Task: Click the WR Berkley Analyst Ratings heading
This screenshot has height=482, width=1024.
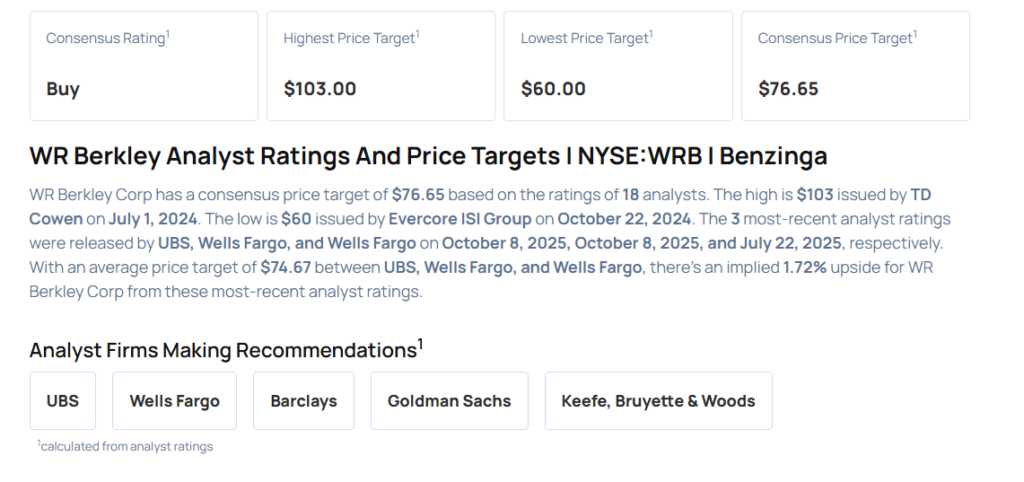Action: [x=428, y=157]
